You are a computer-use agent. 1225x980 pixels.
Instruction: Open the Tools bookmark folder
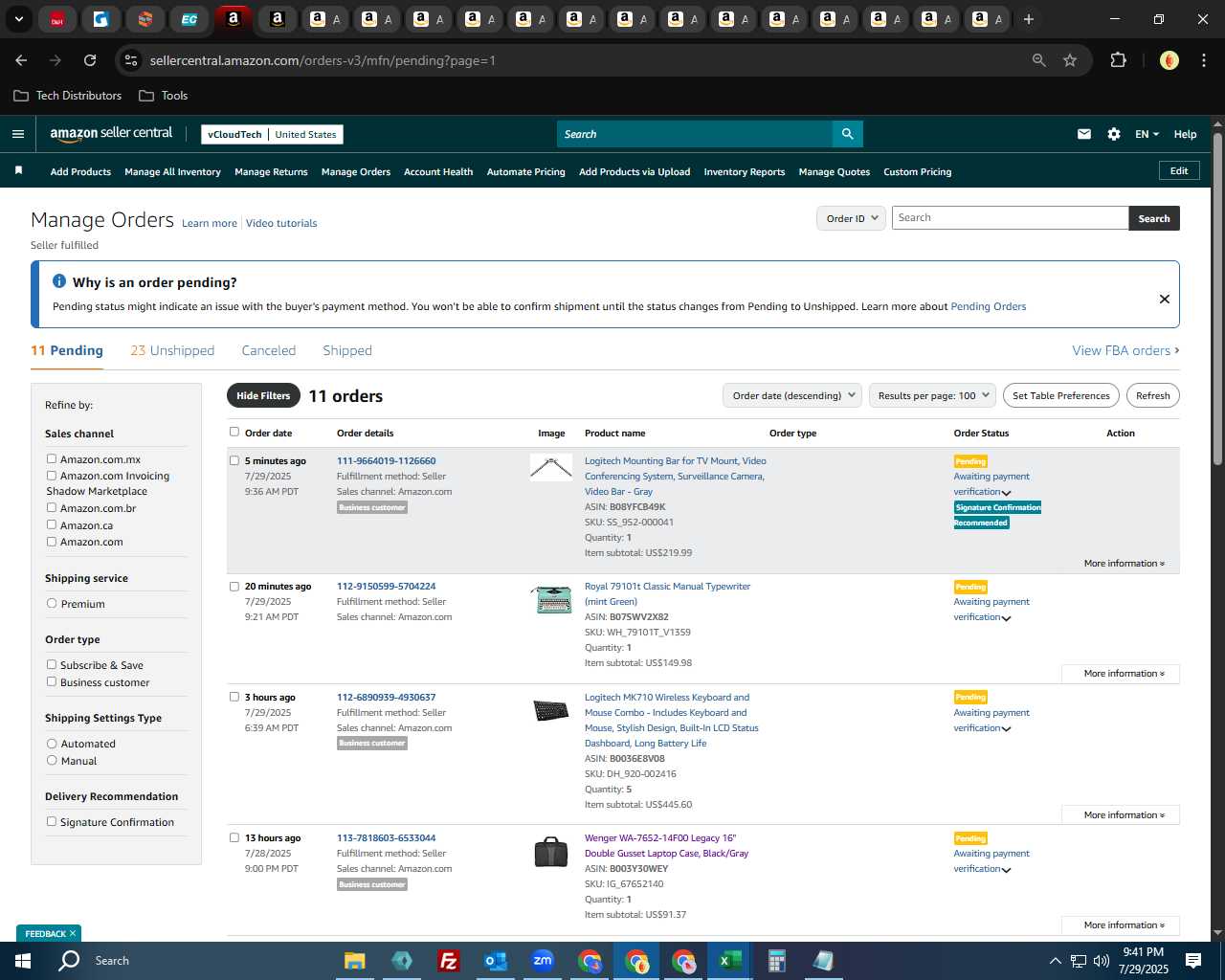[x=164, y=96]
